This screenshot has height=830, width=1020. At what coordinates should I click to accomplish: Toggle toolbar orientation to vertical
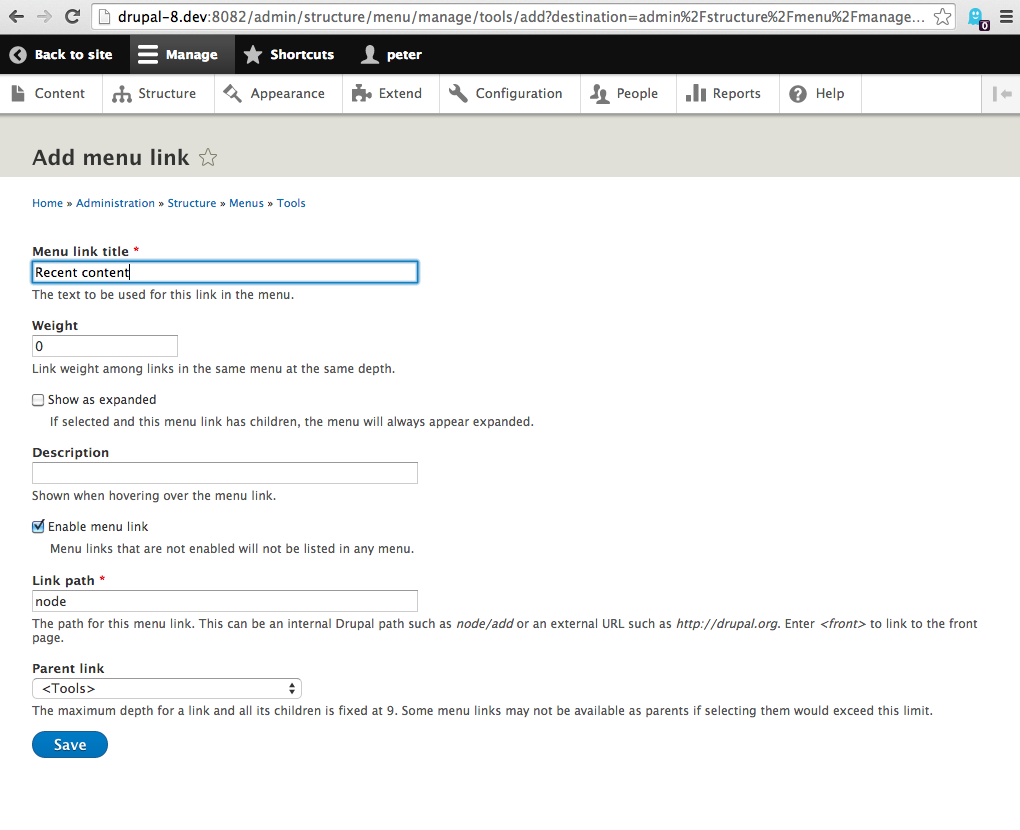point(1002,94)
